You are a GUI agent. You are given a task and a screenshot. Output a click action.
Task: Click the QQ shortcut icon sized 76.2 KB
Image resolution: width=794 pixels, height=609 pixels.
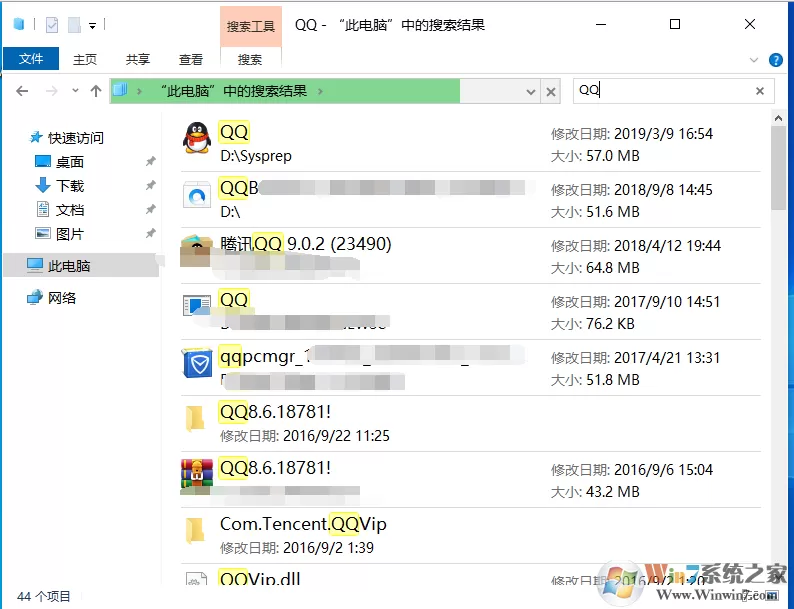tap(196, 306)
